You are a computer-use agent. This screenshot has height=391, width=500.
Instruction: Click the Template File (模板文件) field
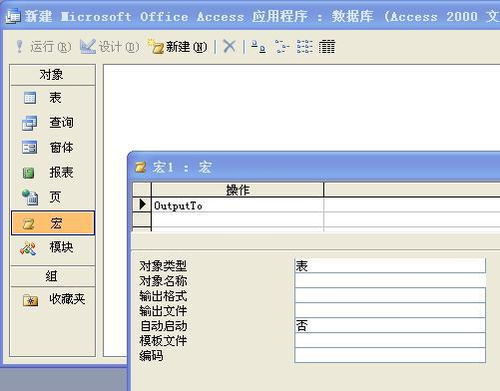[x=390, y=340]
